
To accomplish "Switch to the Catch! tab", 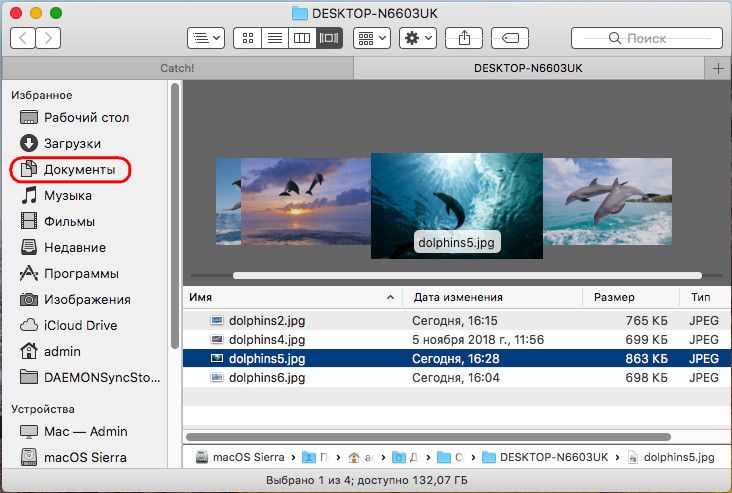I will [178, 67].
